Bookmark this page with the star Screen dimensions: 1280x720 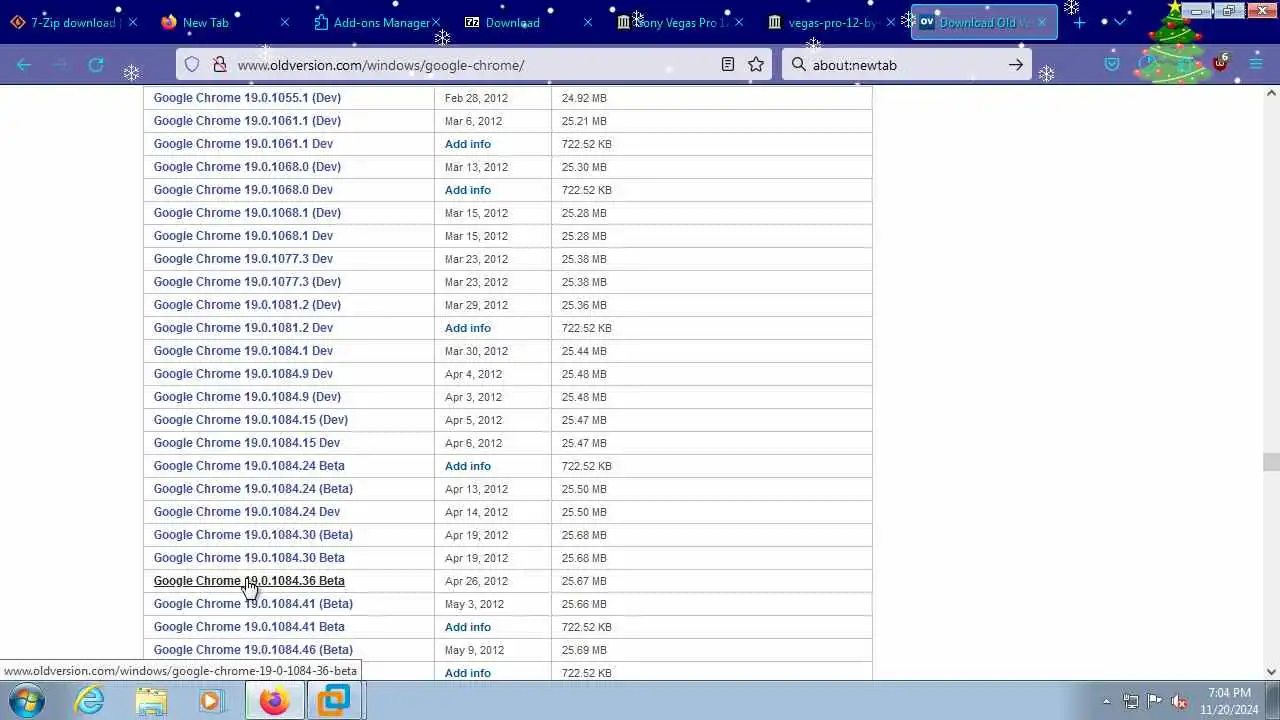756,65
